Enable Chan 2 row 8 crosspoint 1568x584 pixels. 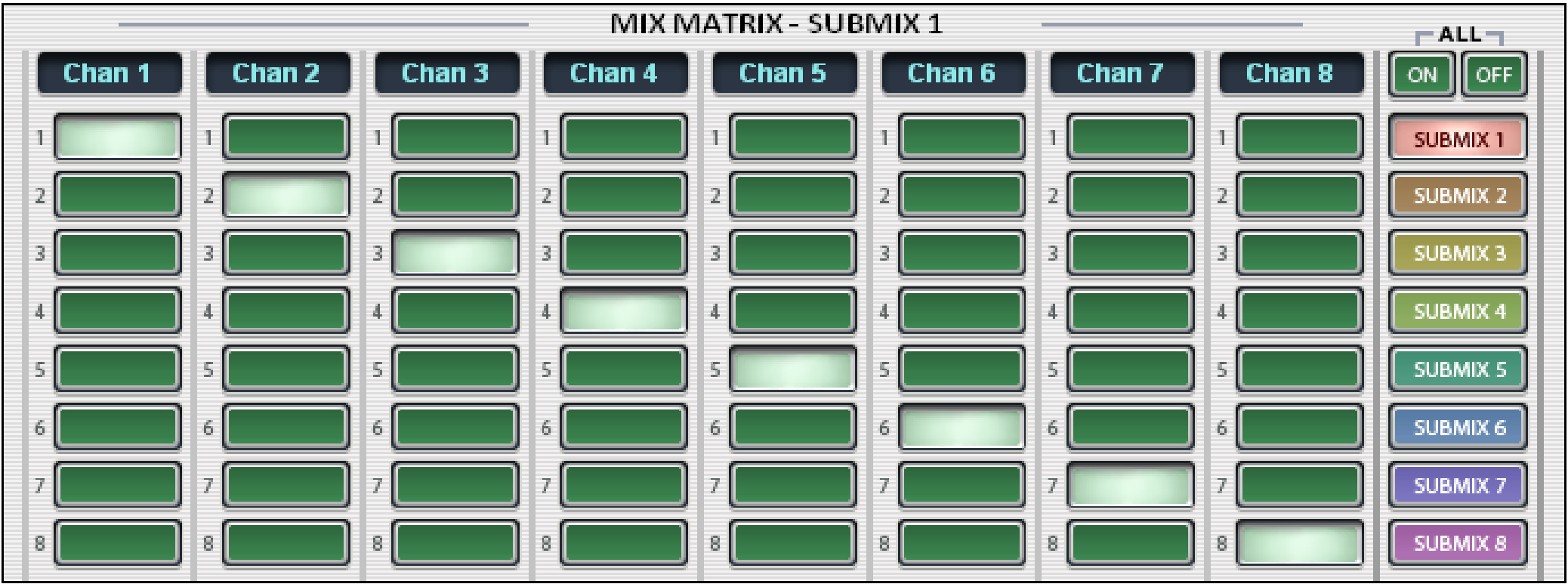tap(286, 543)
